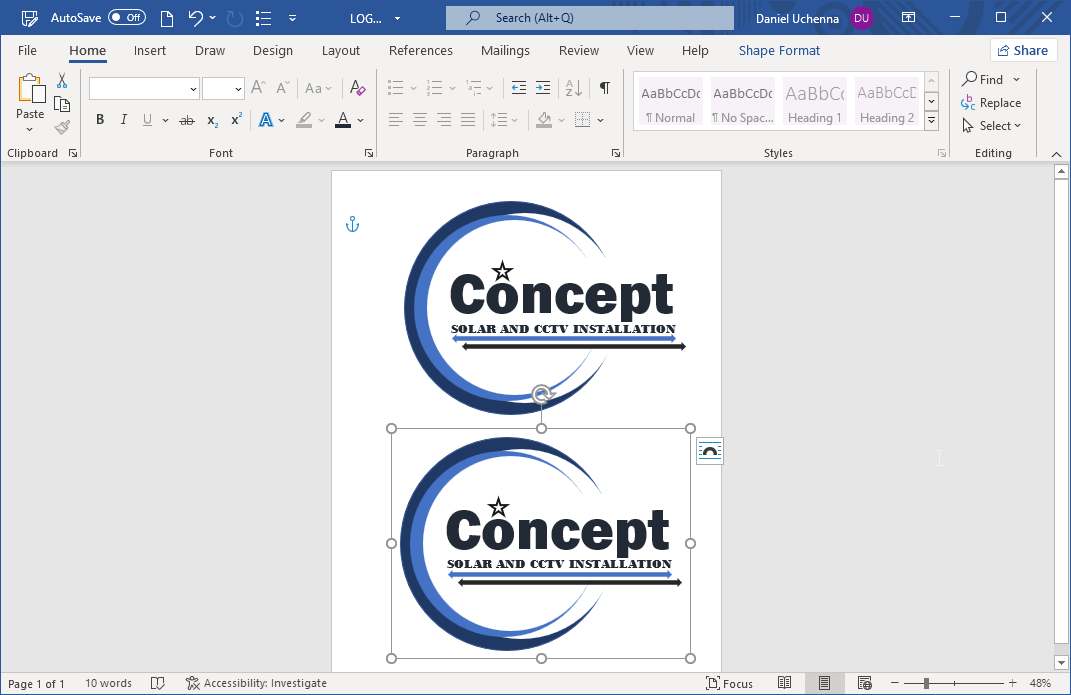Click the Format Painter brush icon
The height and width of the screenshot is (695, 1071).
click(x=62, y=127)
